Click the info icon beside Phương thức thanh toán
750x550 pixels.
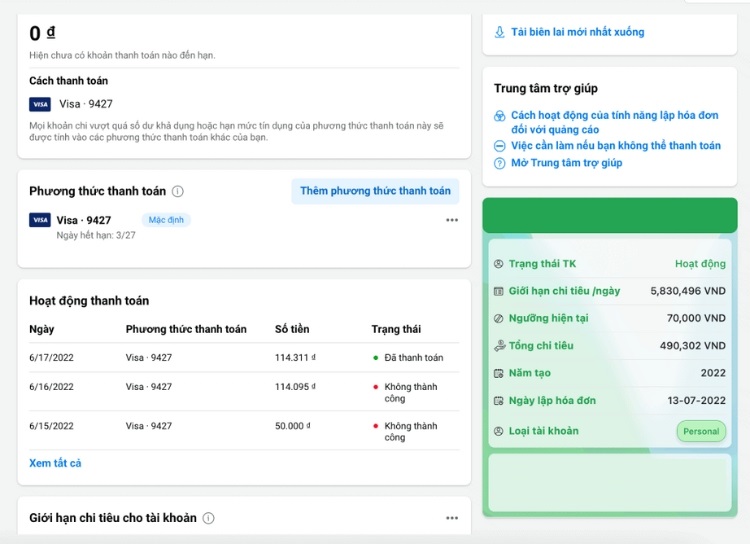[x=178, y=191]
